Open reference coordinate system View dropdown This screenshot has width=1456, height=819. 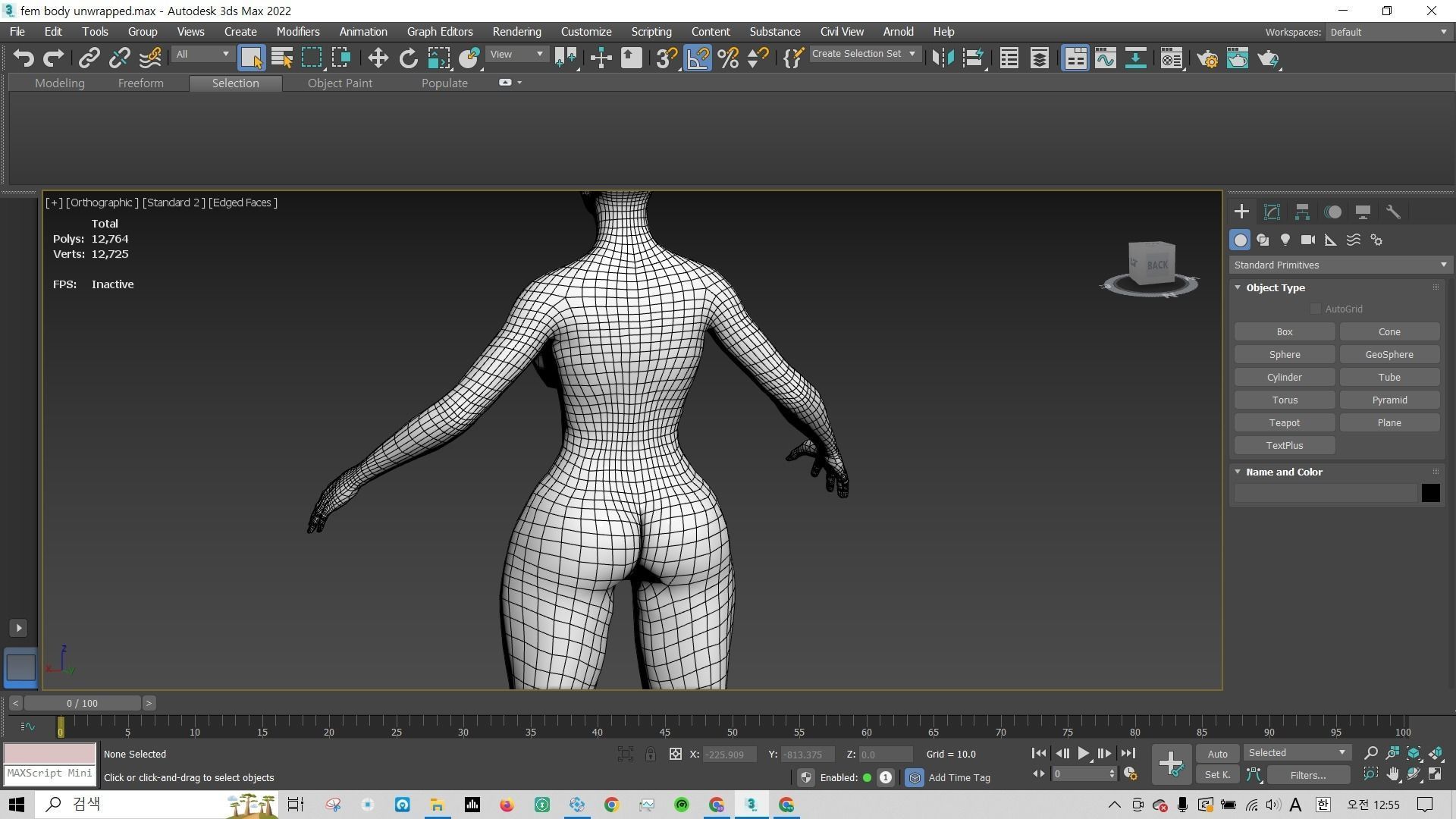516,55
